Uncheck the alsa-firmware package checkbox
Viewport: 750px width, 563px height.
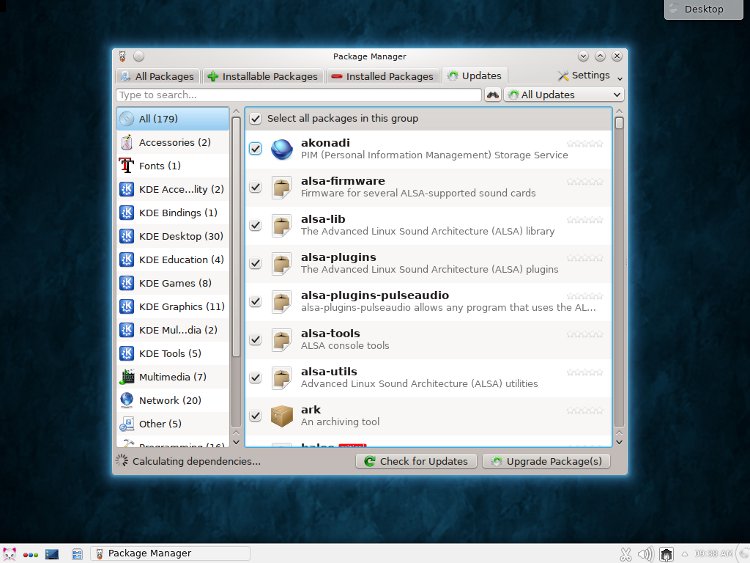click(255, 187)
